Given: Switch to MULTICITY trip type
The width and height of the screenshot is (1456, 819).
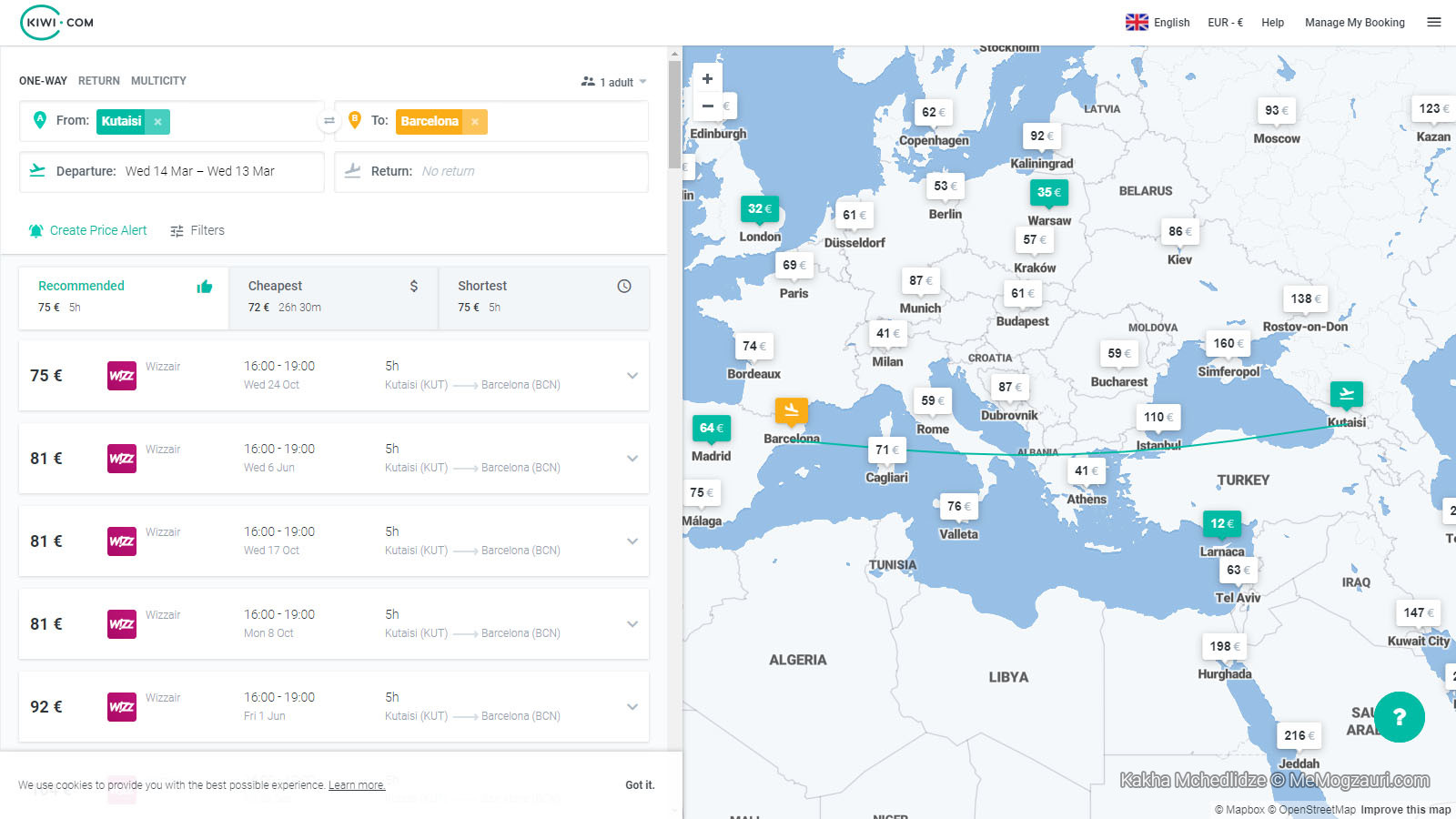Looking at the screenshot, I should coord(158,81).
